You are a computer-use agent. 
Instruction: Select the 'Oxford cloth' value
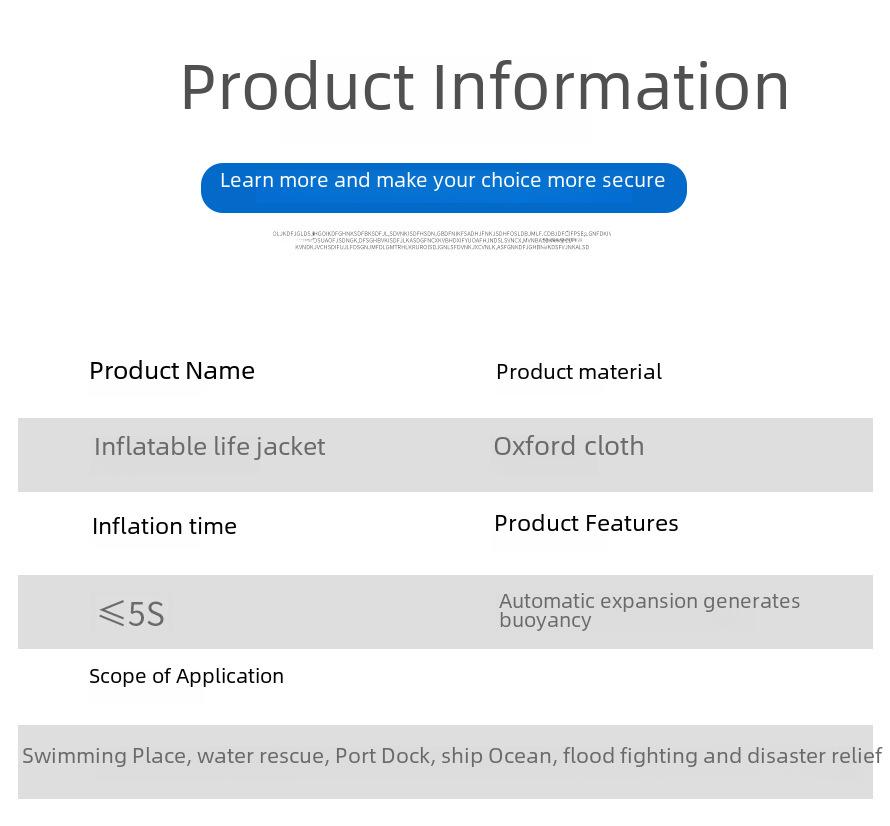pyautogui.click(x=569, y=446)
